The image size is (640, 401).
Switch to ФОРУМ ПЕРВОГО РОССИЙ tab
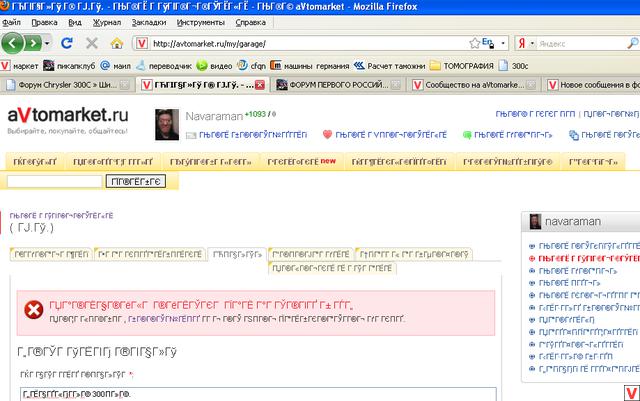tap(338, 85)
